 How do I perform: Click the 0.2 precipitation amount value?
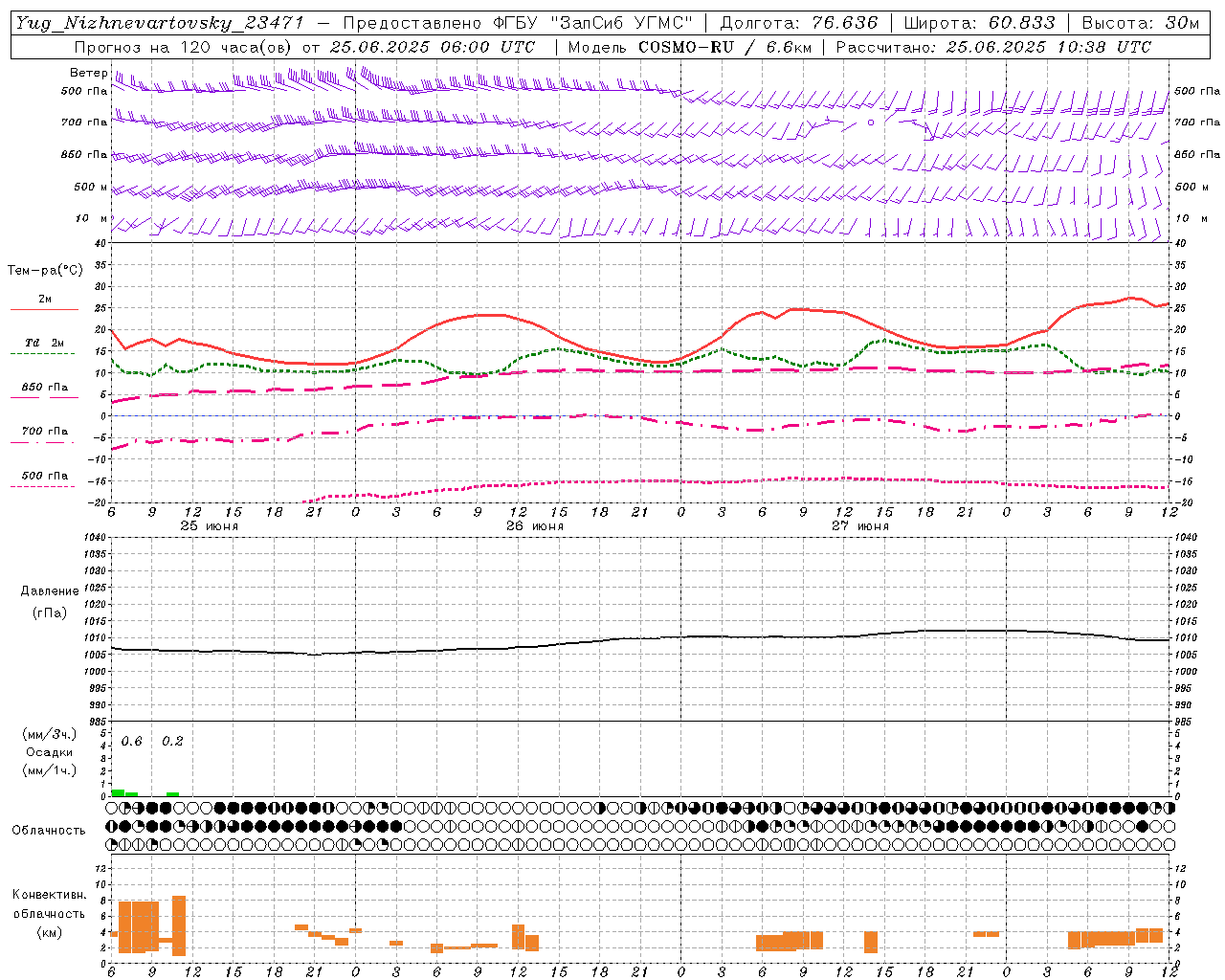[172, 741]
